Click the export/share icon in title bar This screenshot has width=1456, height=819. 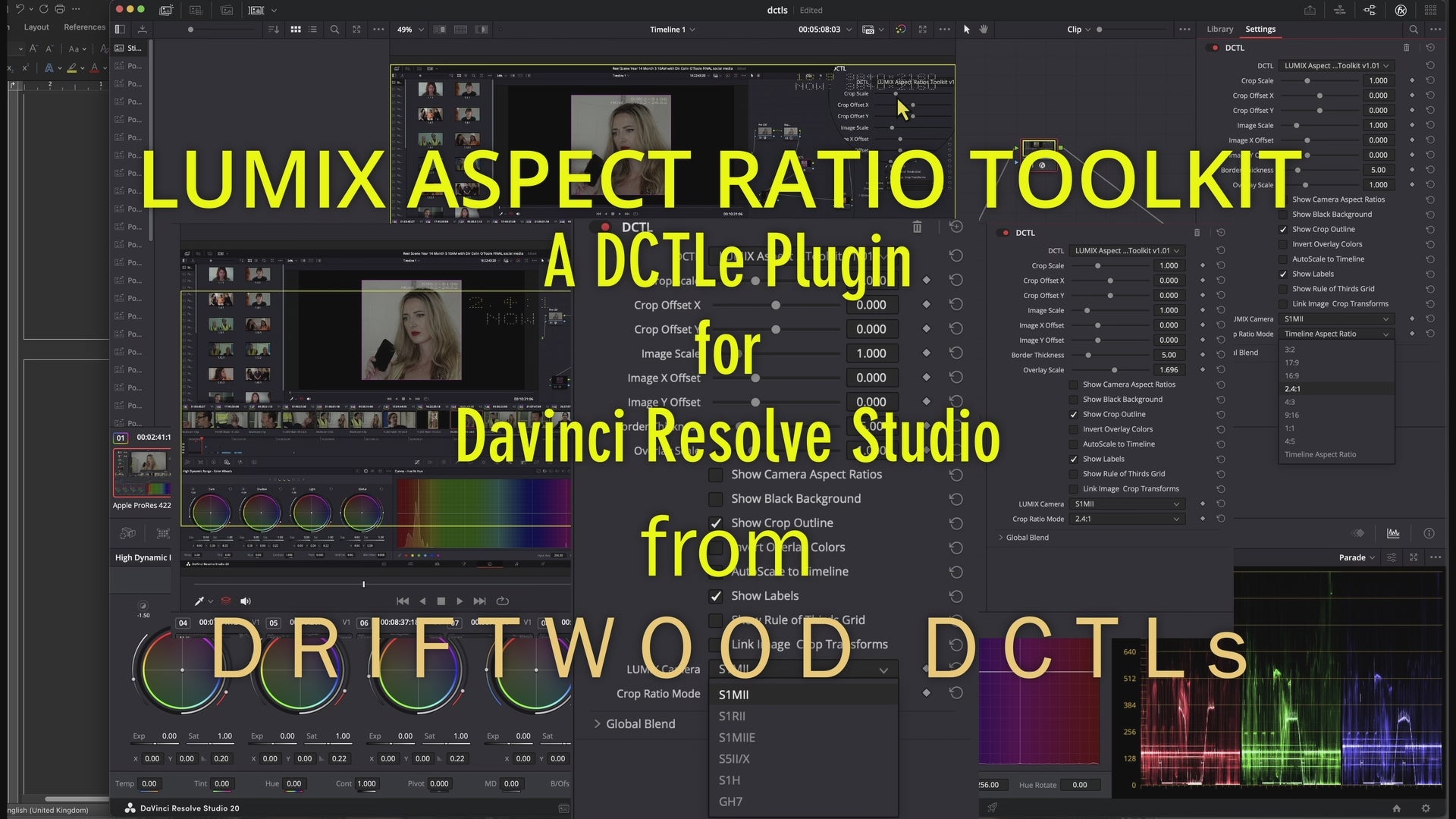click(1310, 10)
